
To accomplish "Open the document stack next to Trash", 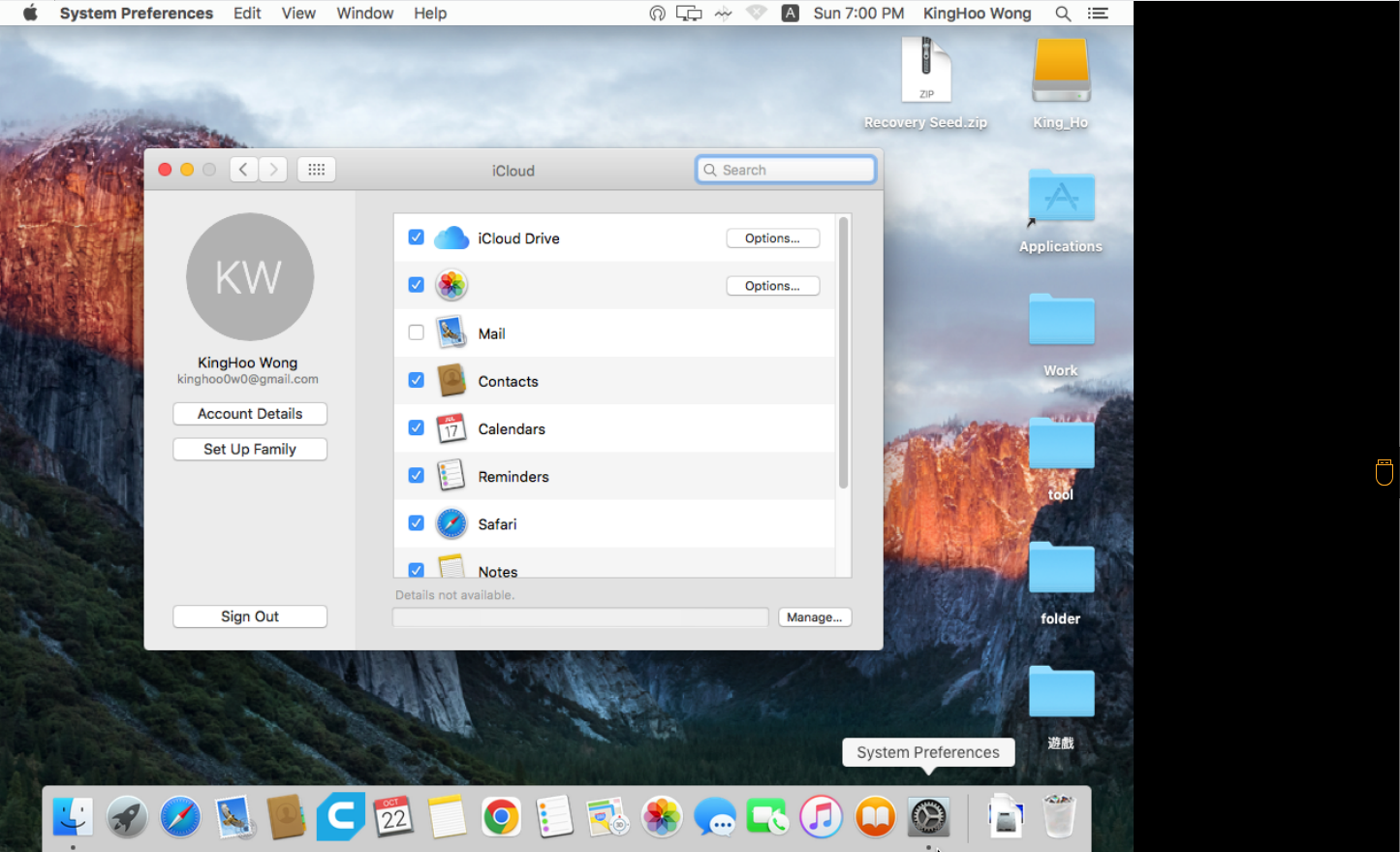I will point(1006,816).
